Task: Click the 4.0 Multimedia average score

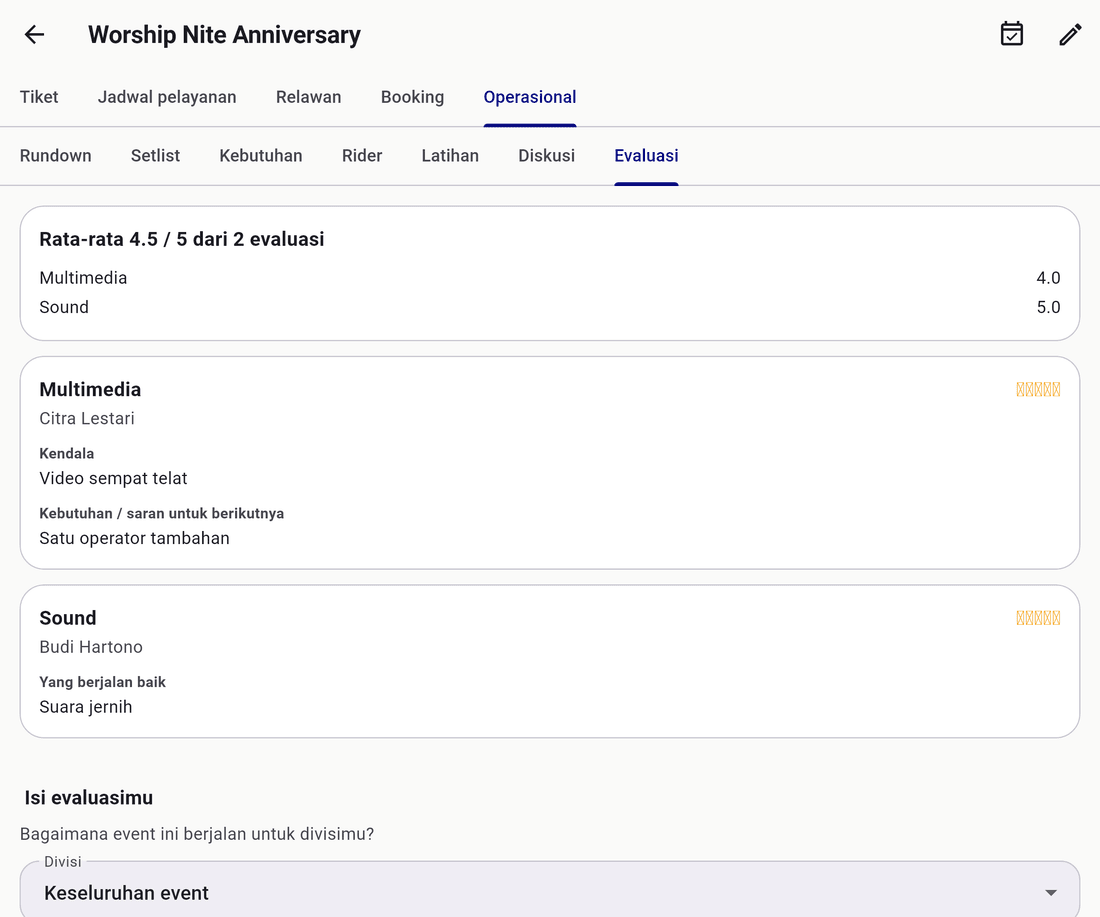Action: [1048, 278]
